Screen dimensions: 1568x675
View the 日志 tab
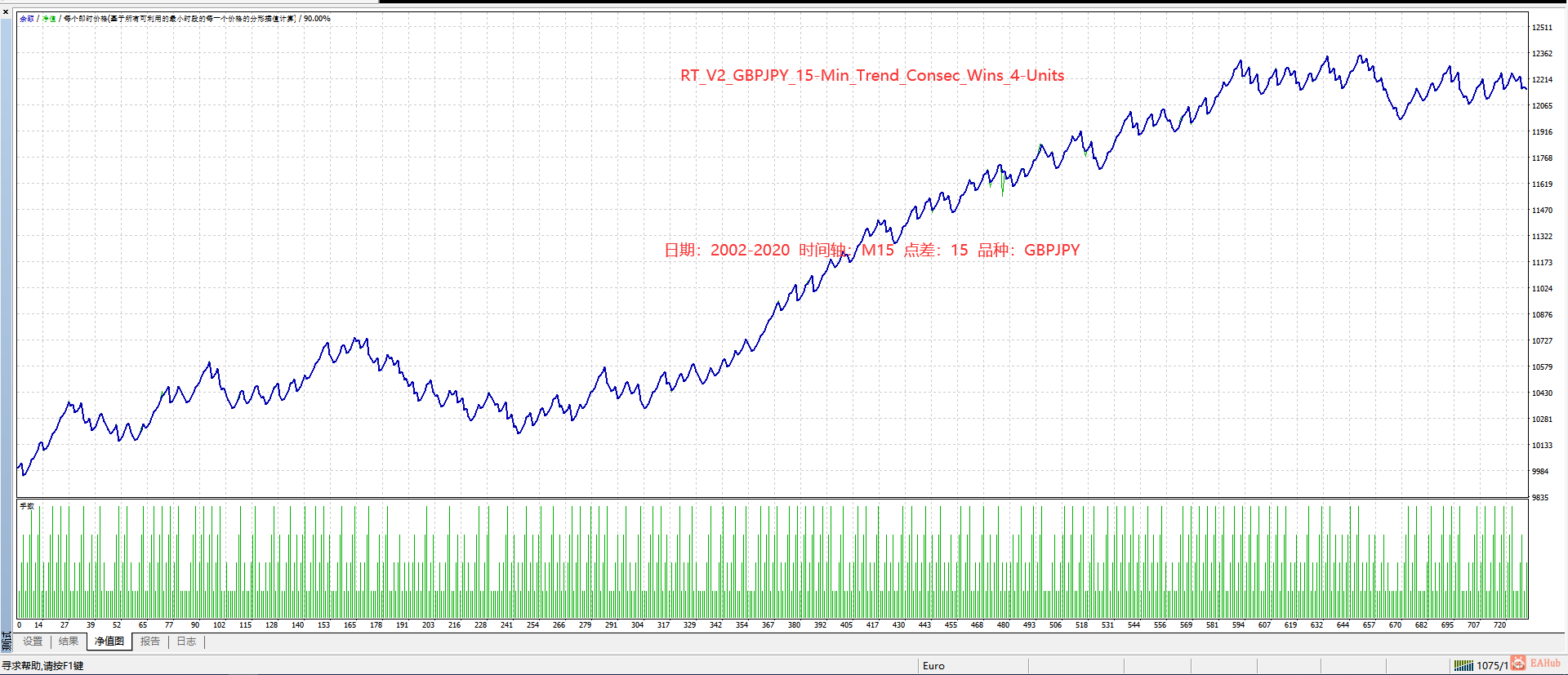pos(186,642)
